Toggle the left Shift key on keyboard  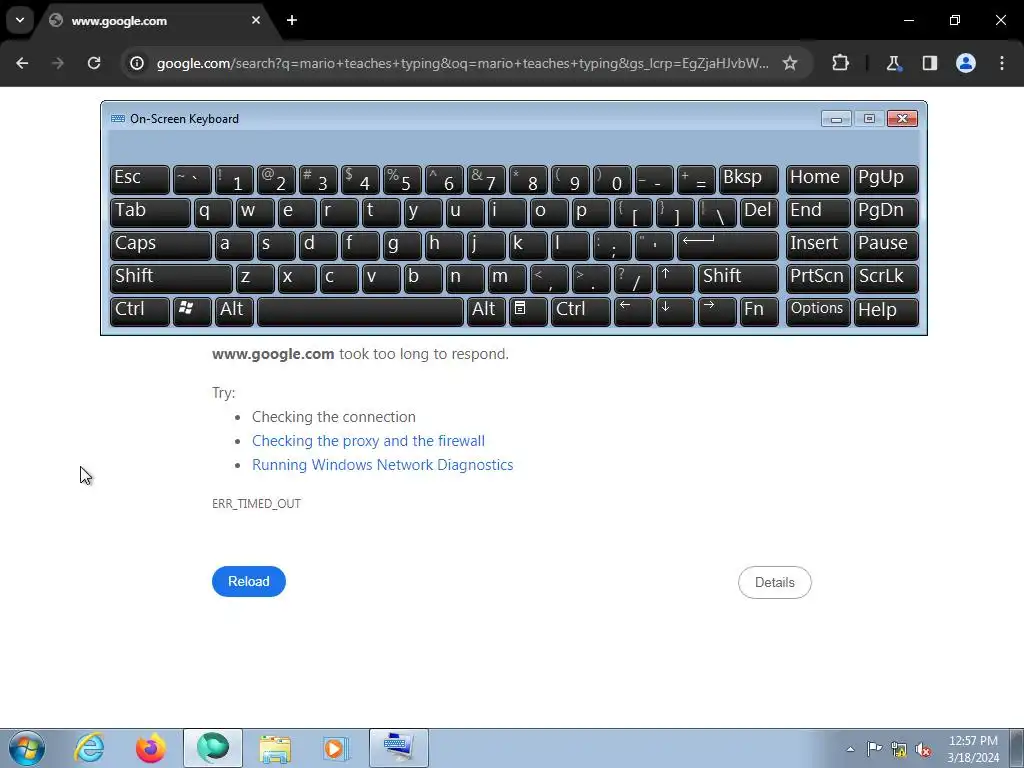click(171, 278)
